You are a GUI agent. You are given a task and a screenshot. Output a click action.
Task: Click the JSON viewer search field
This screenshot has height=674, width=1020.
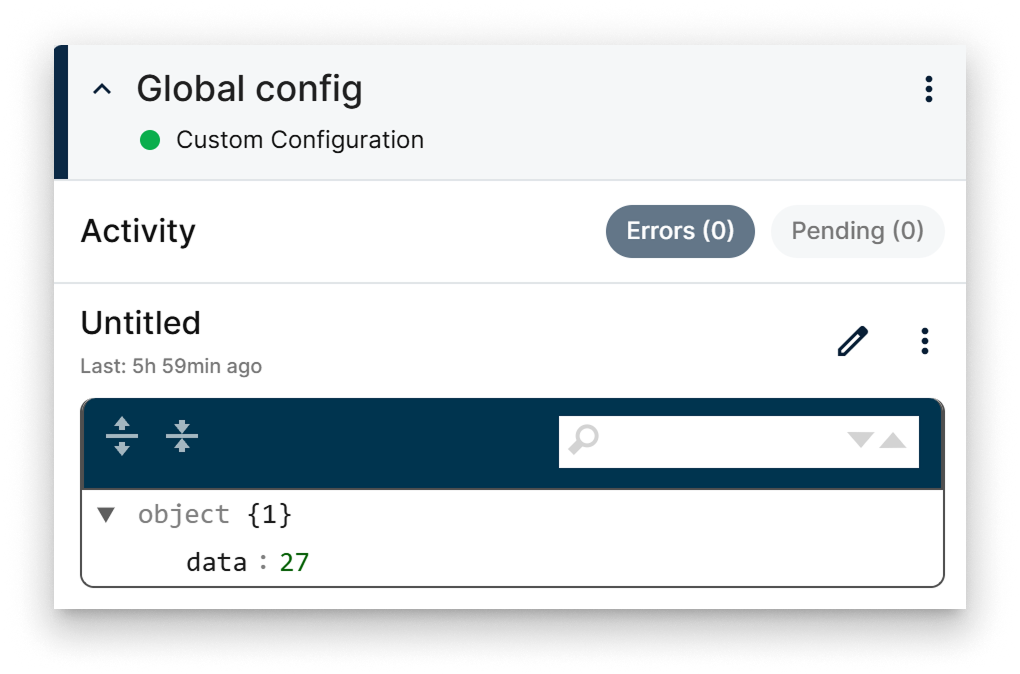coord(720,441)
